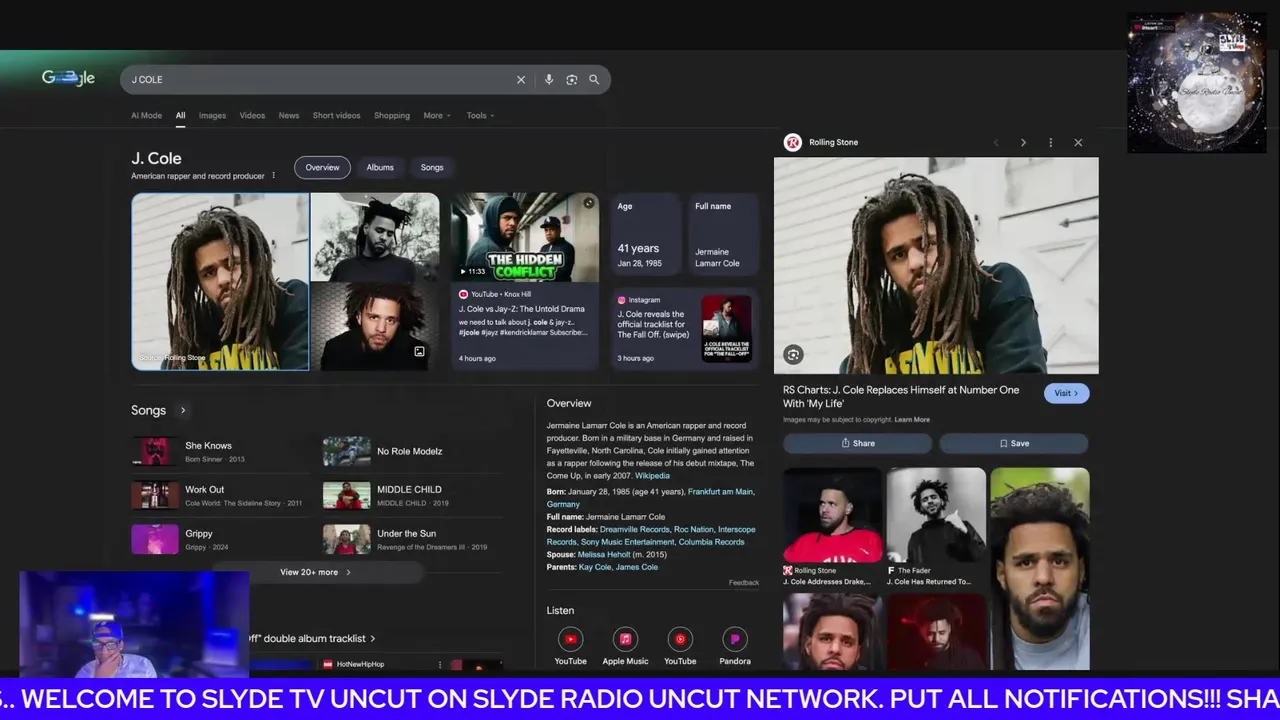
Task: Open Shopping tab
Action: pos(392,115)
